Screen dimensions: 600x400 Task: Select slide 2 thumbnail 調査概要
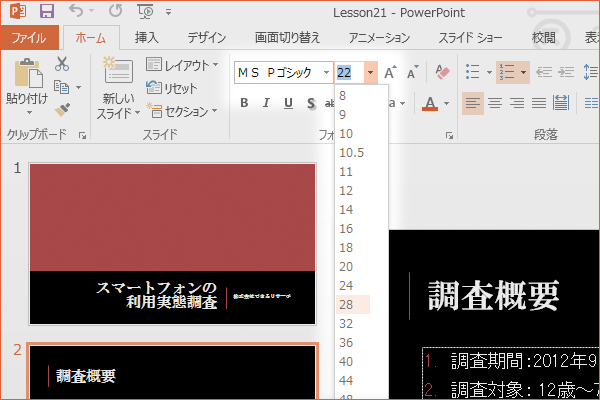point(173,372)
